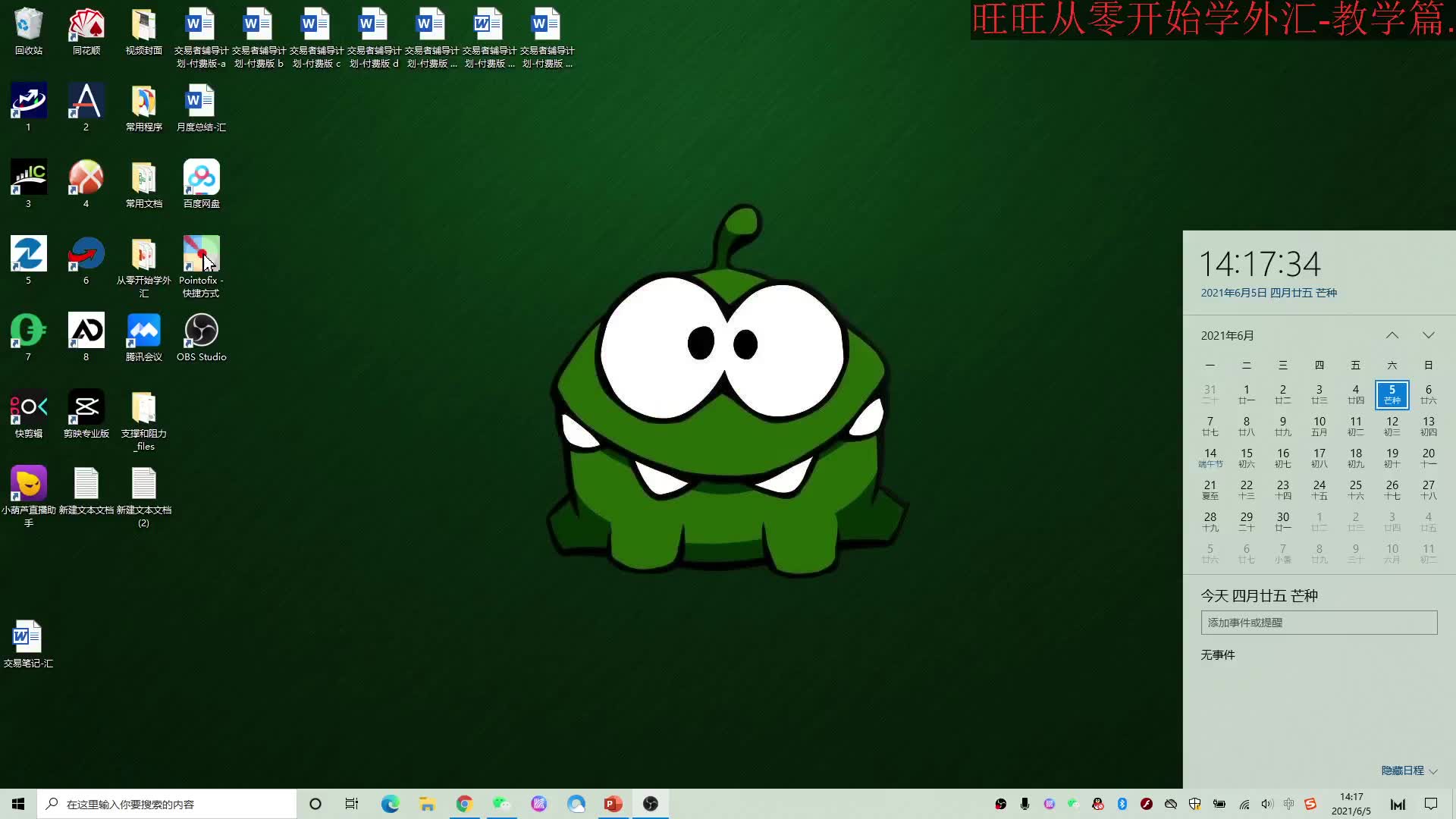
Task: Select the 交易笔记-汇 Word document
Action: (x=28, y=645)
